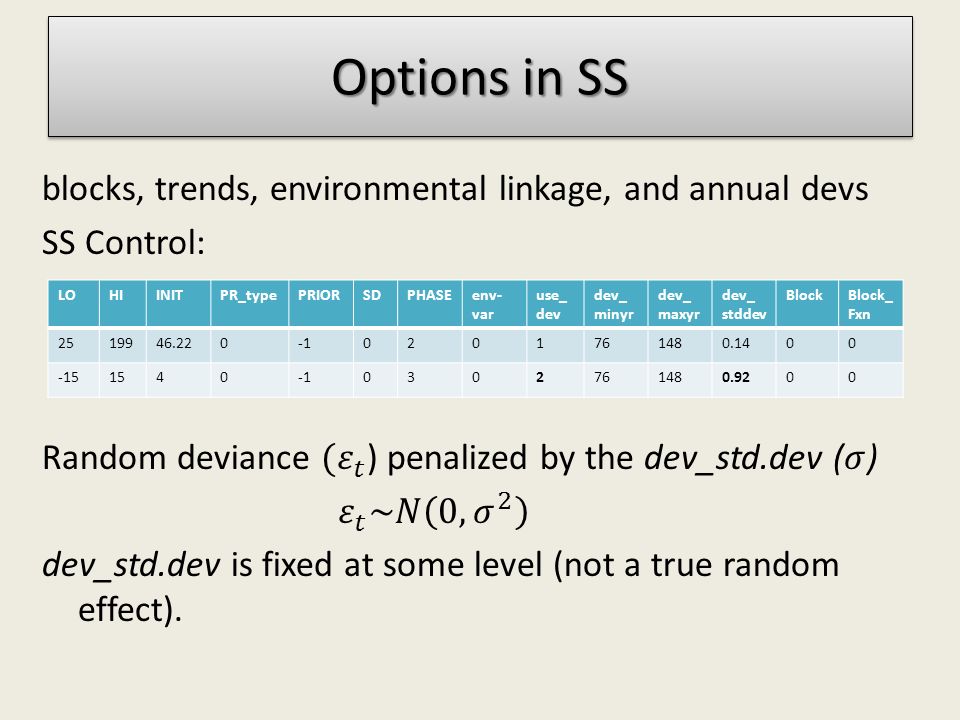This screenshot has height=720, width=960.
Task: Click the dev_stddev column header
Action: point(743,304)
